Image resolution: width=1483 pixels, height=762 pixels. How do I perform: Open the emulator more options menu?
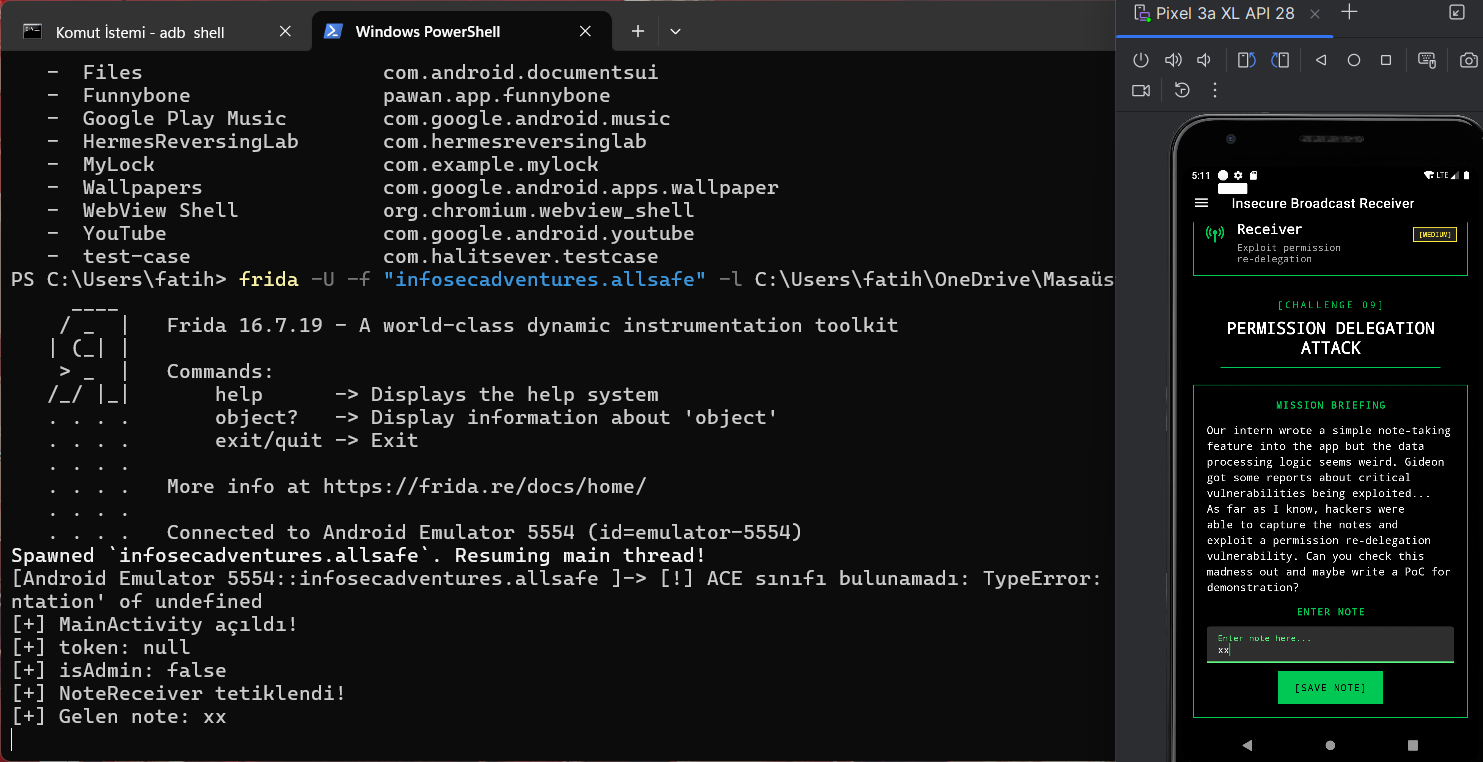(1215, 90)
